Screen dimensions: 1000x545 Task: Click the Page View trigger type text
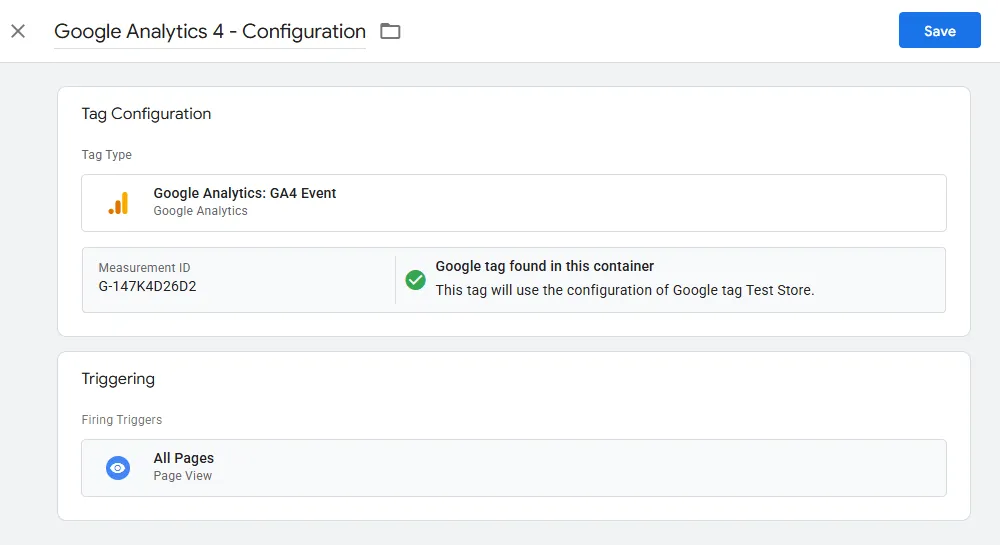pos(182,476)
